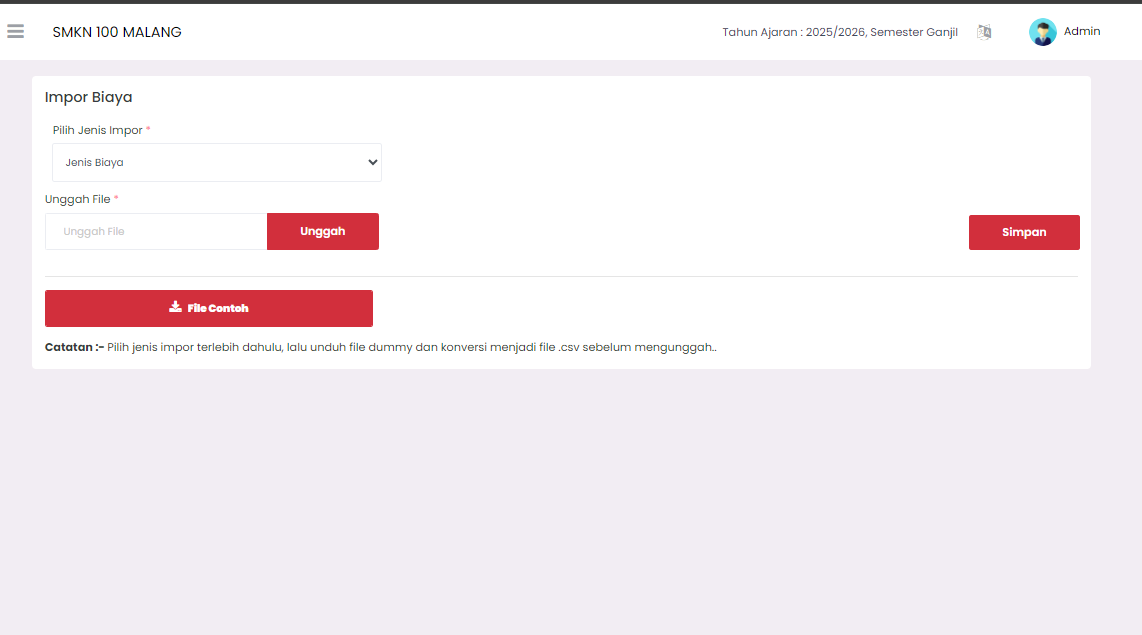Click the Simpan button
The height and width of the screenshot is (635, 1142).
(1023, 232)
